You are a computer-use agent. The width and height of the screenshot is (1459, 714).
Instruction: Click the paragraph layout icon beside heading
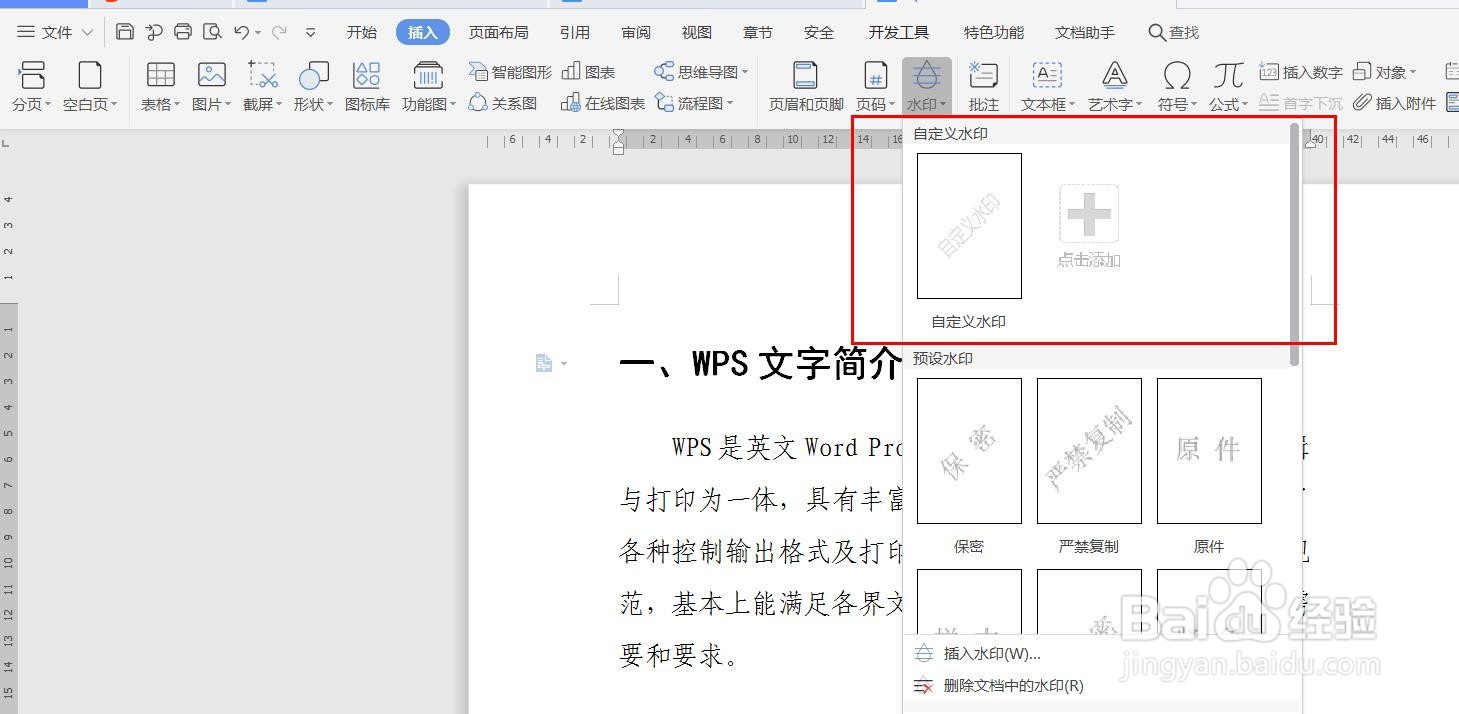pos(544,363)
